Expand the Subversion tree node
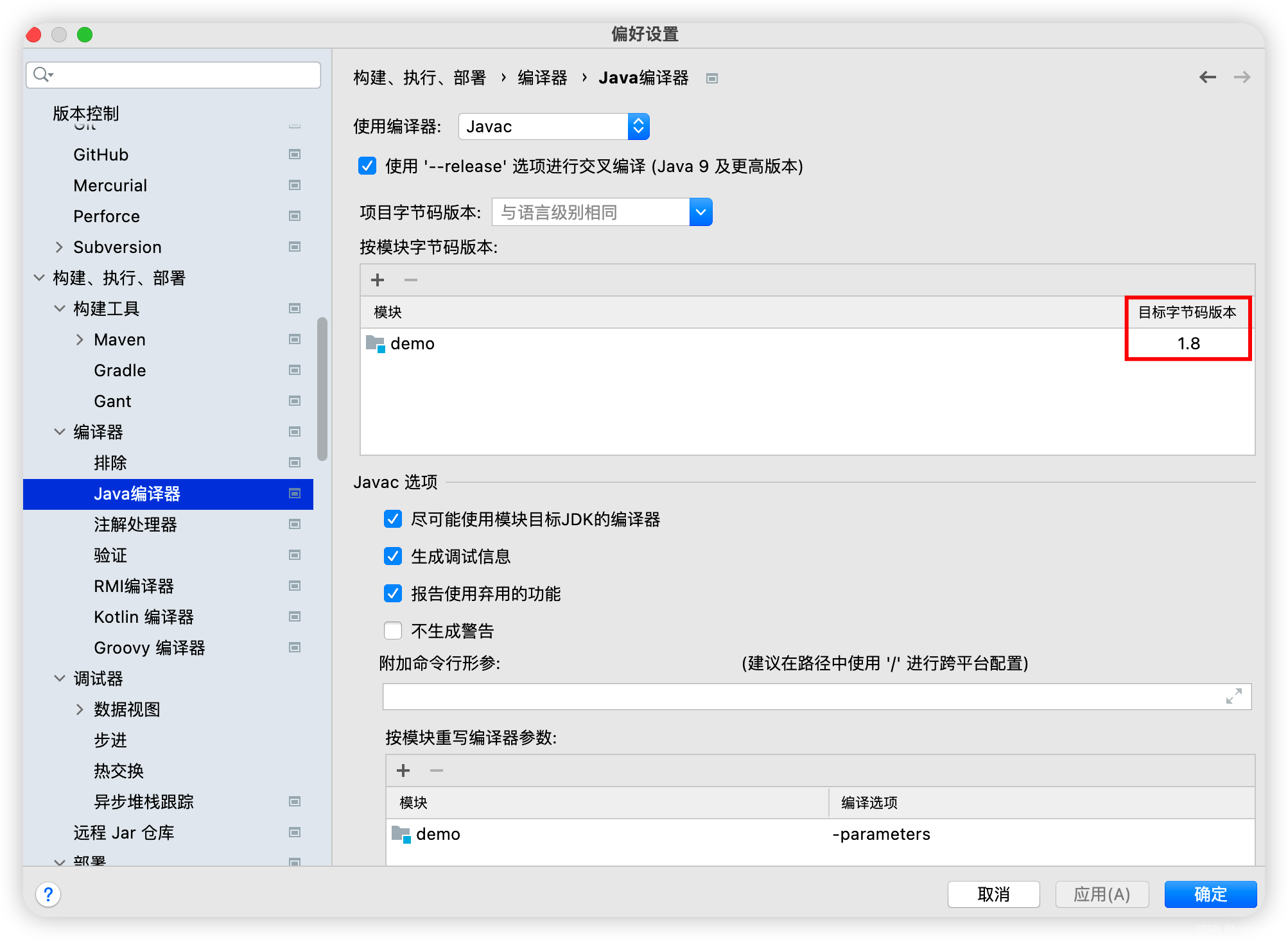 pyautogui.click(x=59, y=247)
